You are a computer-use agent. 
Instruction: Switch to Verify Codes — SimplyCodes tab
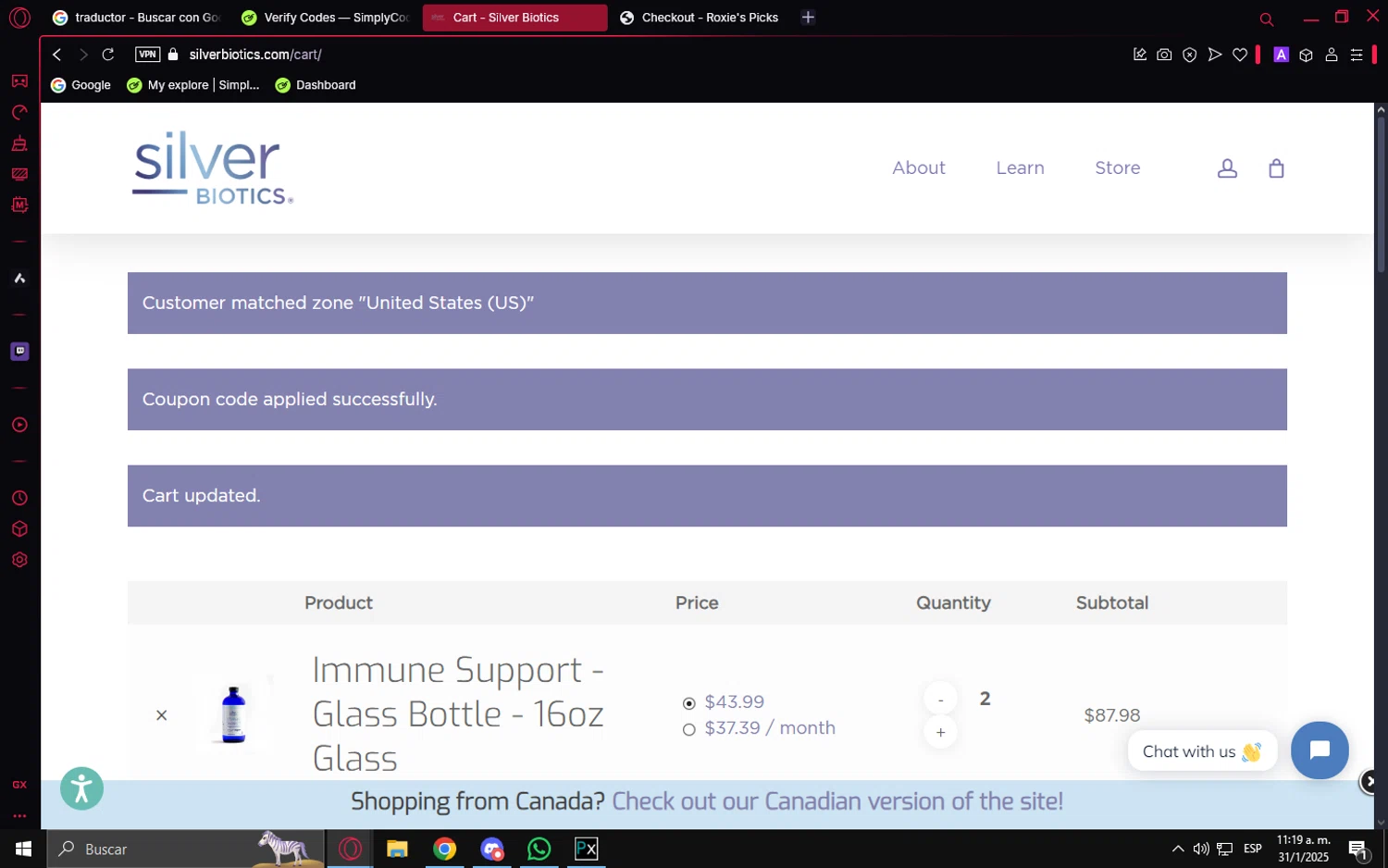click(x=325, y=18)
